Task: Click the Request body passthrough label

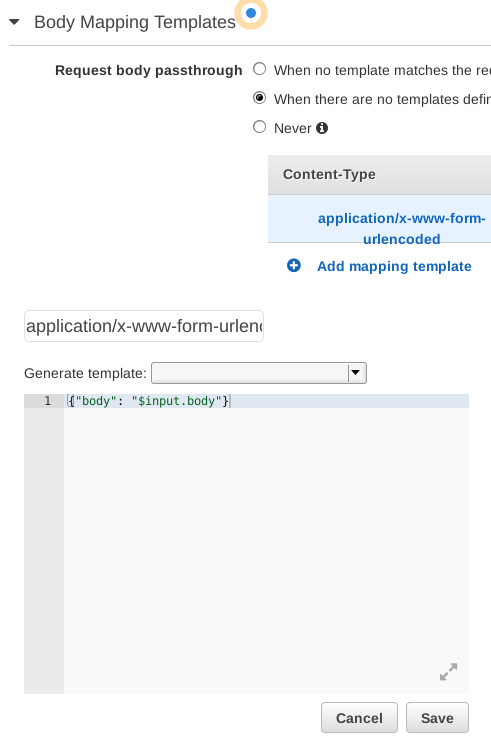Action: (x=149, y=71)
